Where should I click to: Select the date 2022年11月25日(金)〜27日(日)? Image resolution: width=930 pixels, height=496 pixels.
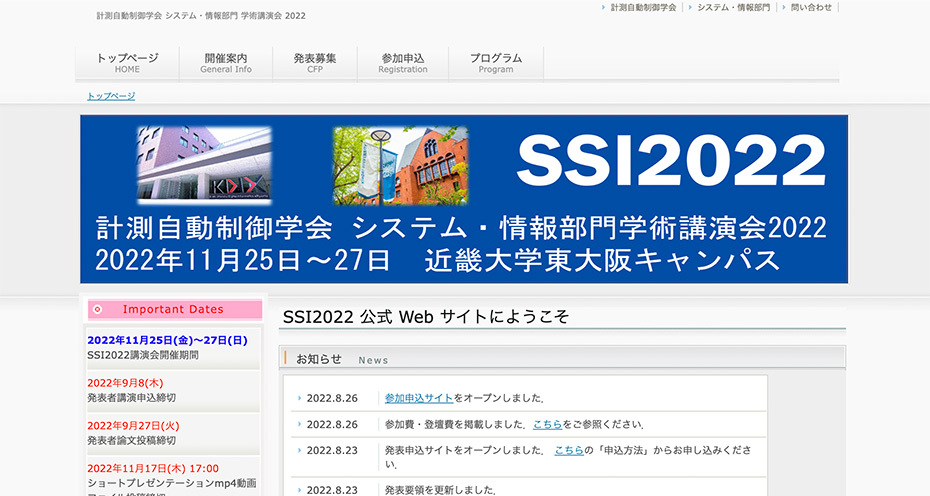(167, 341)
